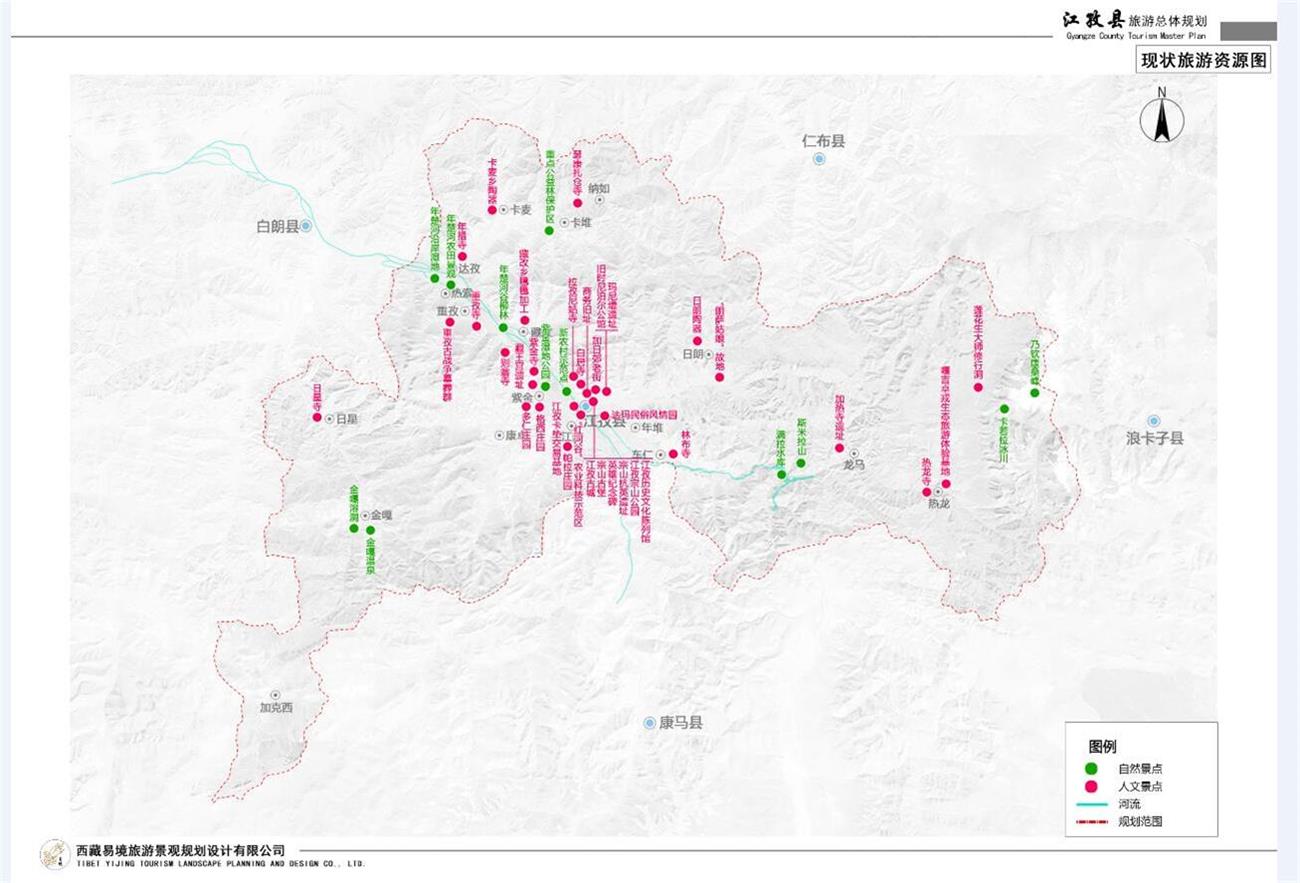The image size is (1300, 883).
Task: Click the 江孜县 calligraphy header title
Action: pyautogui.click(x=1093, y=19)
